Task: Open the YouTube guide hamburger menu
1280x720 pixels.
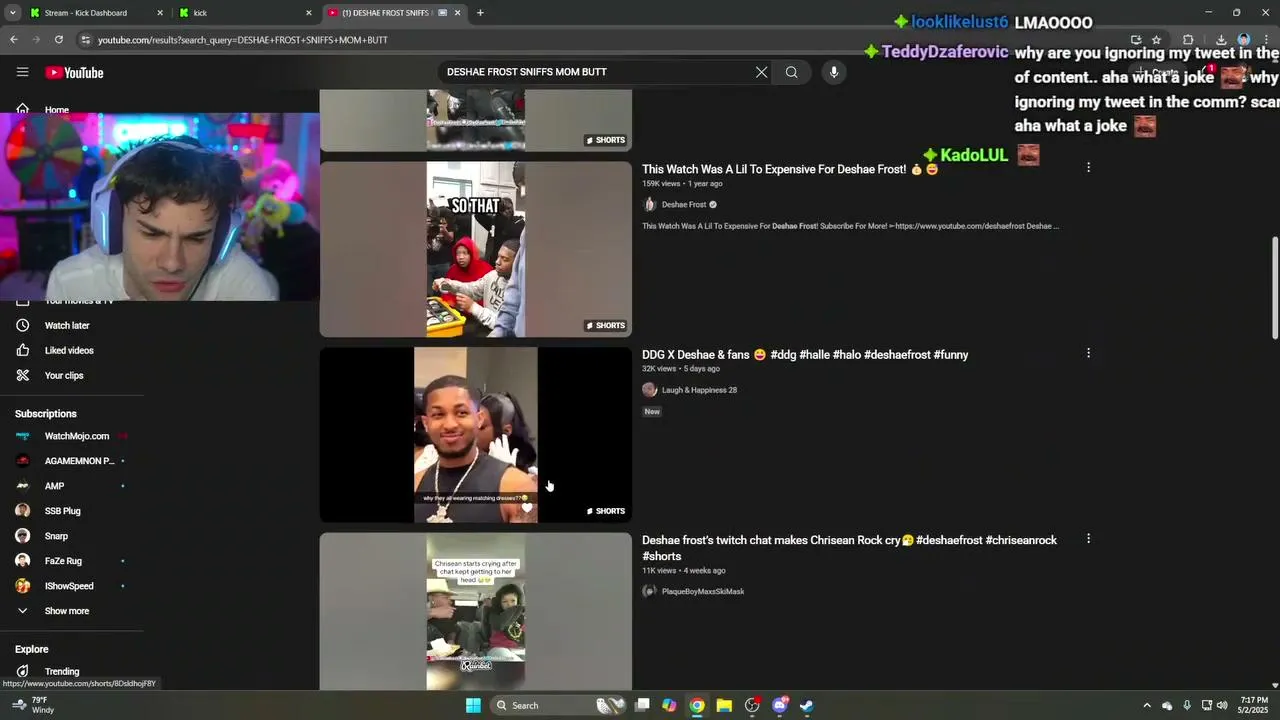Action: [22, 72]
